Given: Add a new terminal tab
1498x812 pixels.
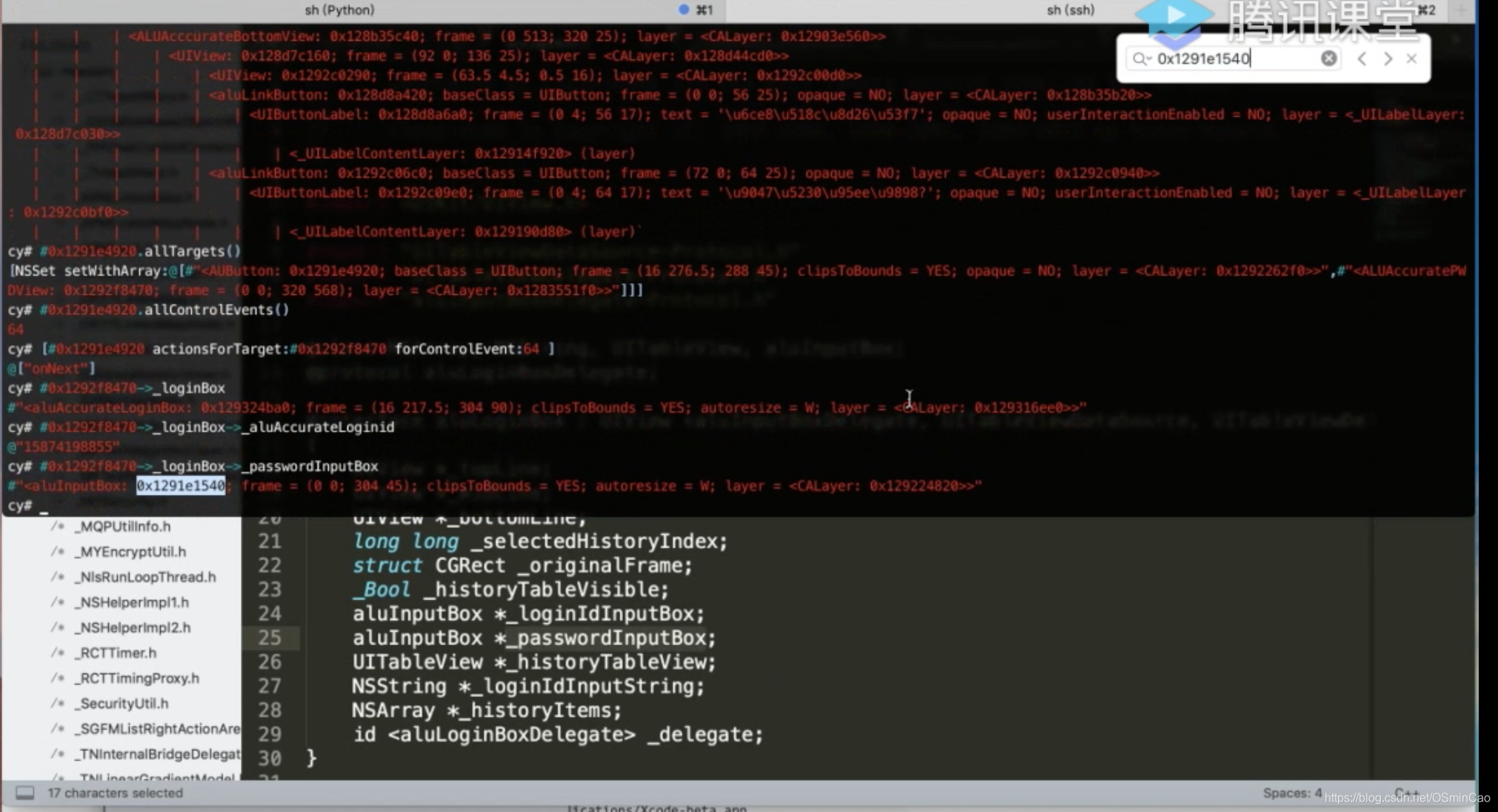Looking at the screenshot, I should (x=1462, y=10).
